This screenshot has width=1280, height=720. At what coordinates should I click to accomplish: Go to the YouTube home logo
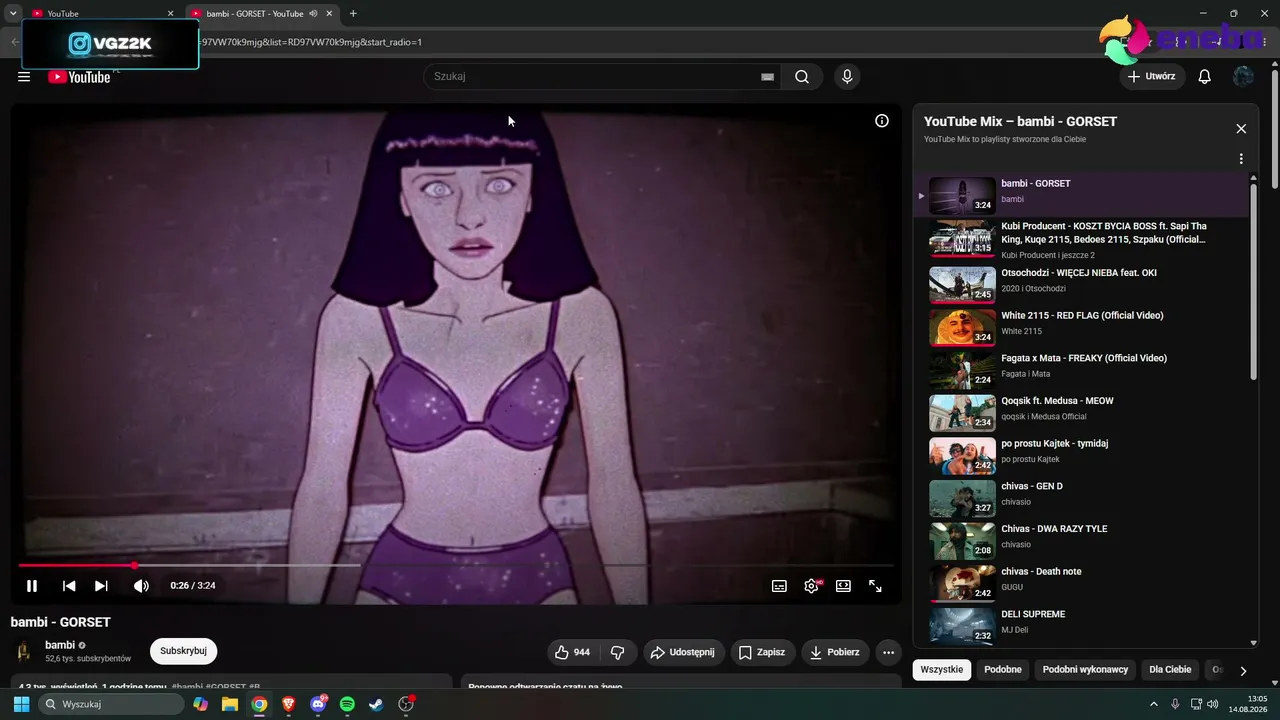pyautogui.click(x=79, y=77)
